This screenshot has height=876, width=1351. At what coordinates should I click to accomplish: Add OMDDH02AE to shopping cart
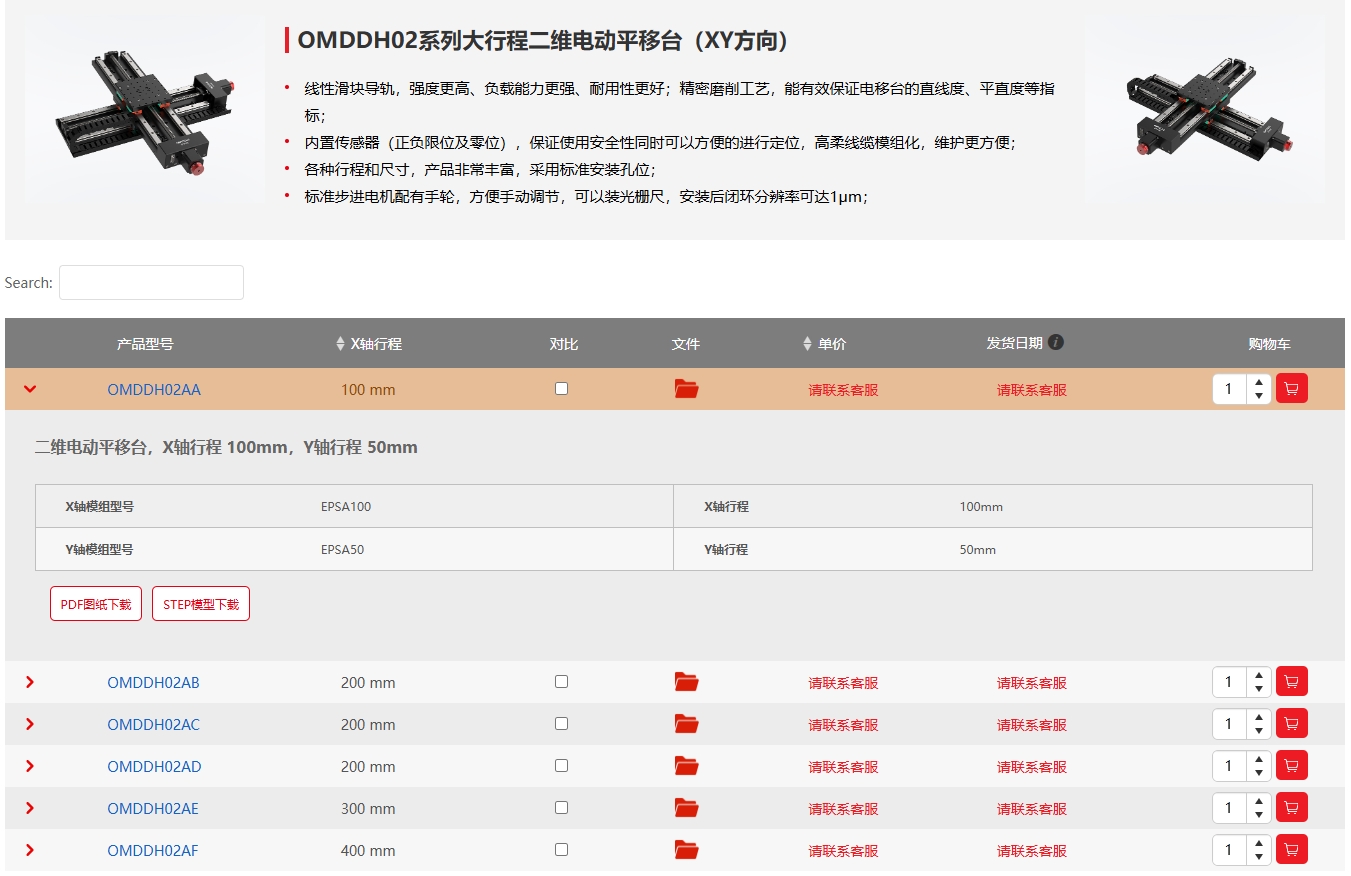(1291, 808)
